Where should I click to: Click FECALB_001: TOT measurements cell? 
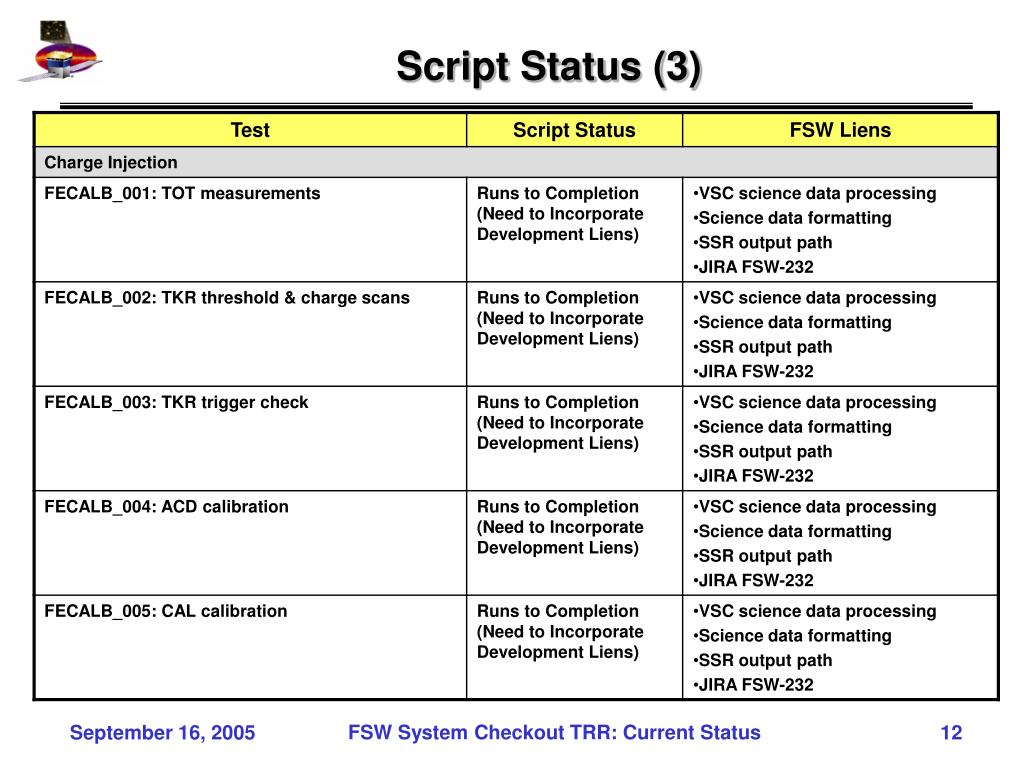click(x=250, y=230)
